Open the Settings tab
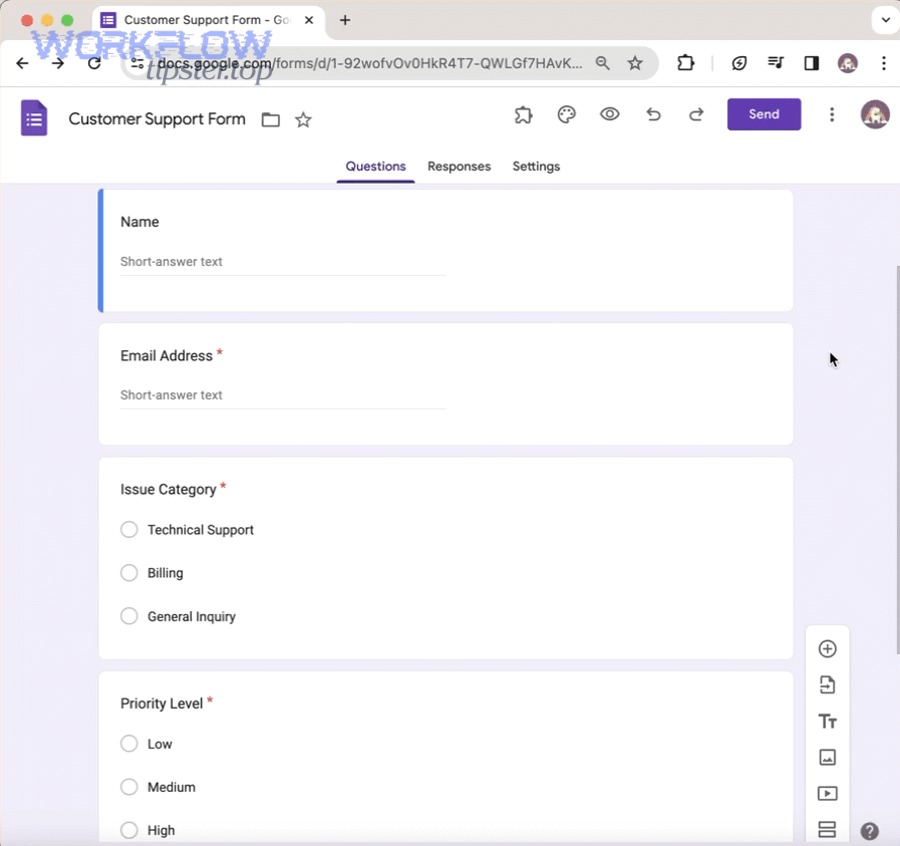The height and width of the screenshot is (846, 900). (536, 166)
